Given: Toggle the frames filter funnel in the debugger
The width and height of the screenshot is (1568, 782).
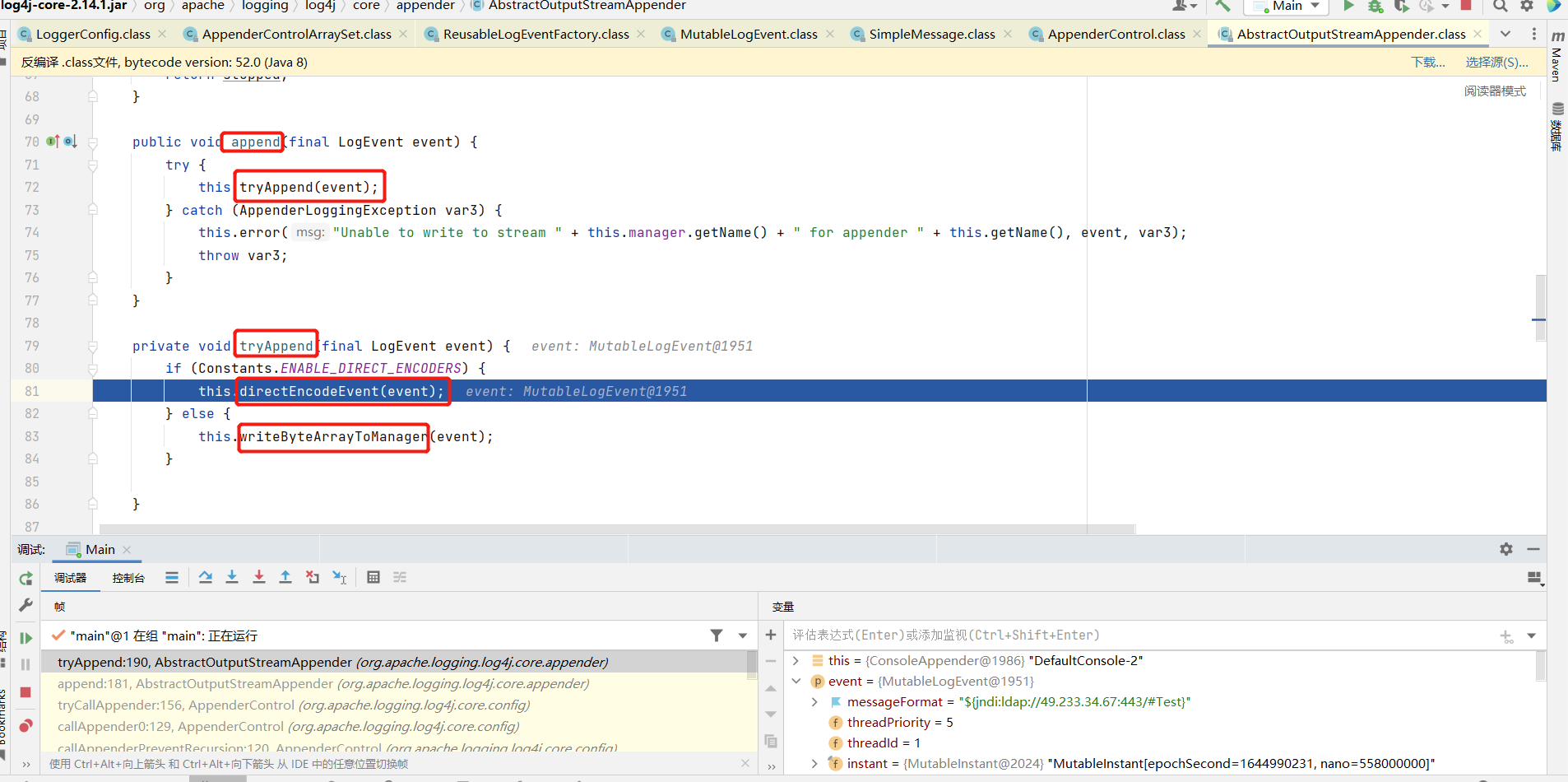Looking at the screenshot, I should coord(717,635).
